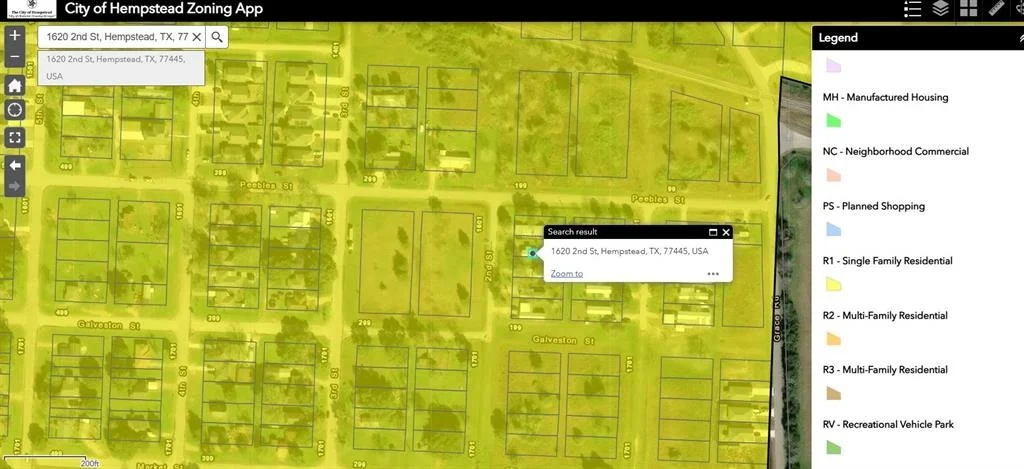Click the Search result popup title
This screenshot has height=469, width=1024.
pyautogui.click(x=572, y=232)
